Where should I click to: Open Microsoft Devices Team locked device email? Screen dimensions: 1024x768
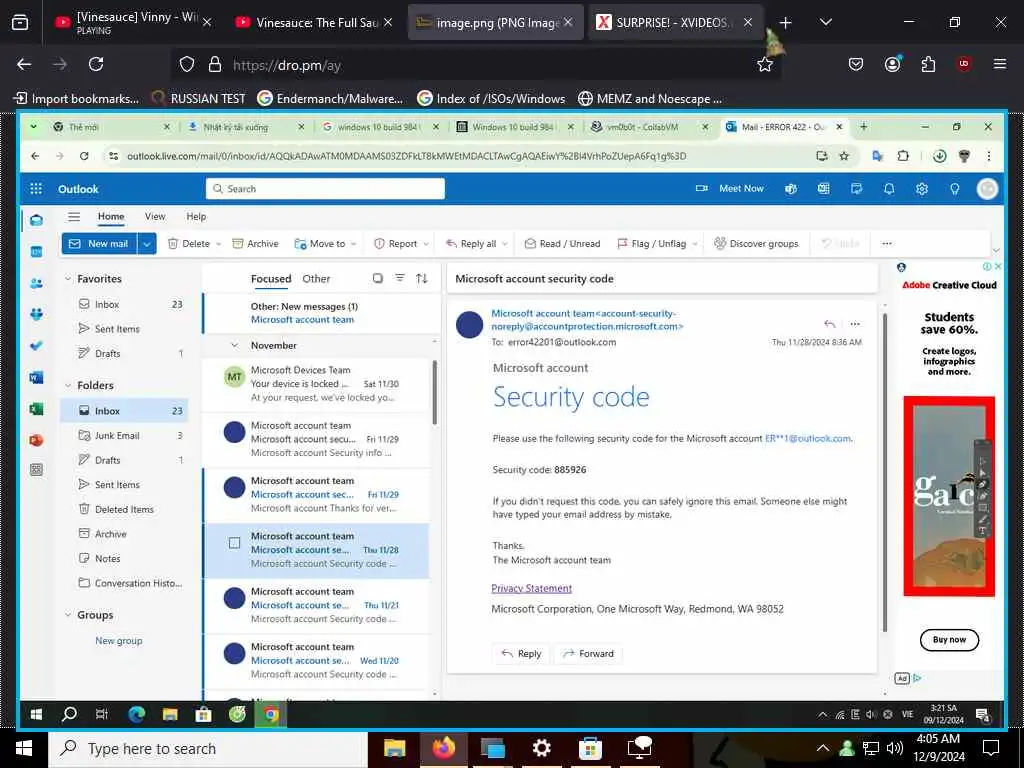[x=316, y=384]
